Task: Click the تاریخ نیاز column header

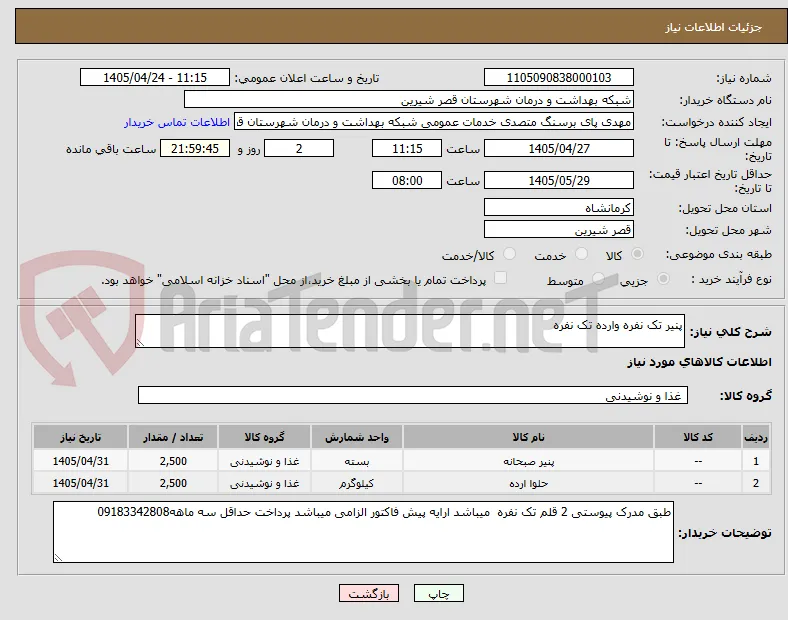Action: pos(80,437)
